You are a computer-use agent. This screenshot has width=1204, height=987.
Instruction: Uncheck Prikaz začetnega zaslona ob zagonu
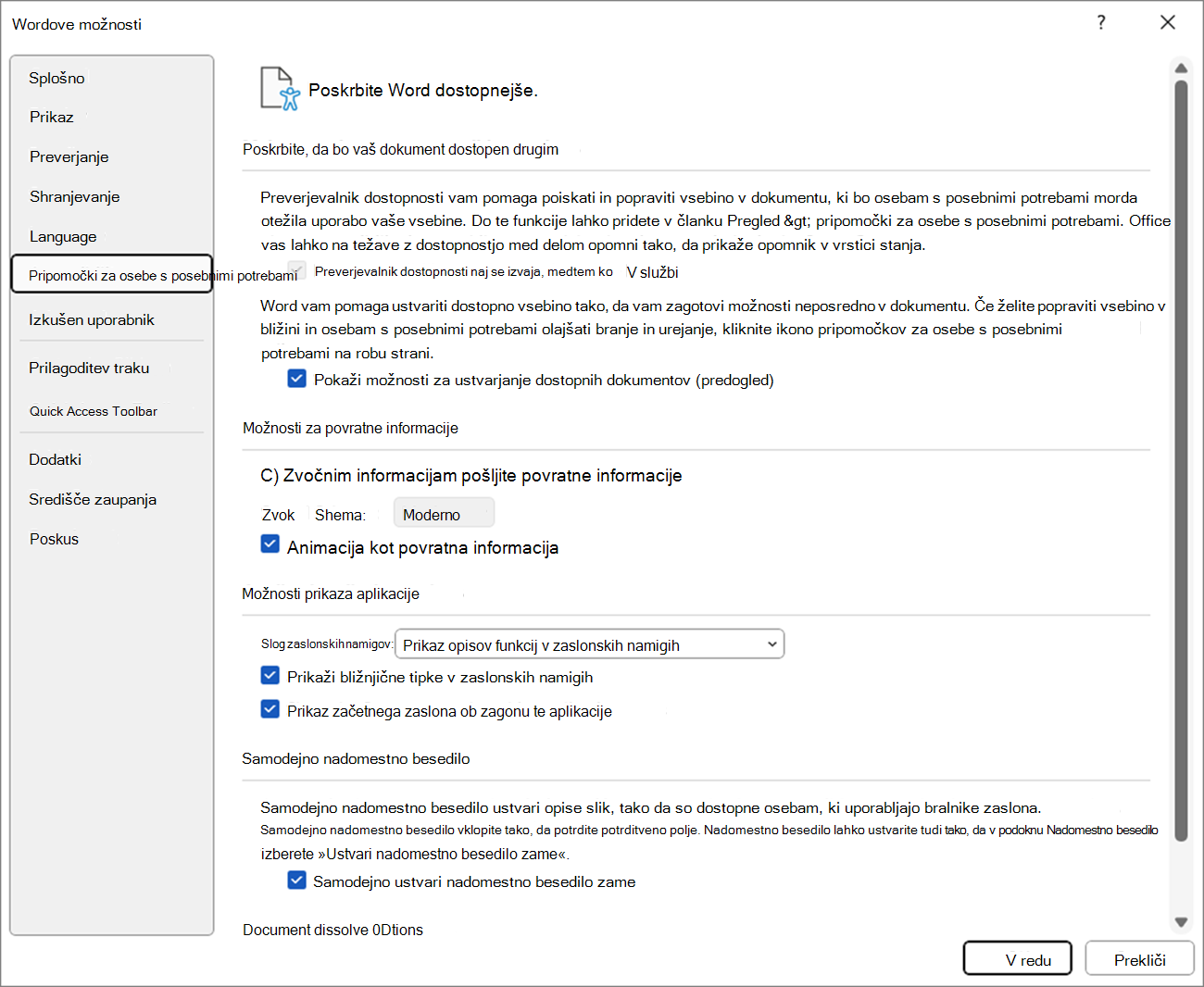tap(270, 710)
